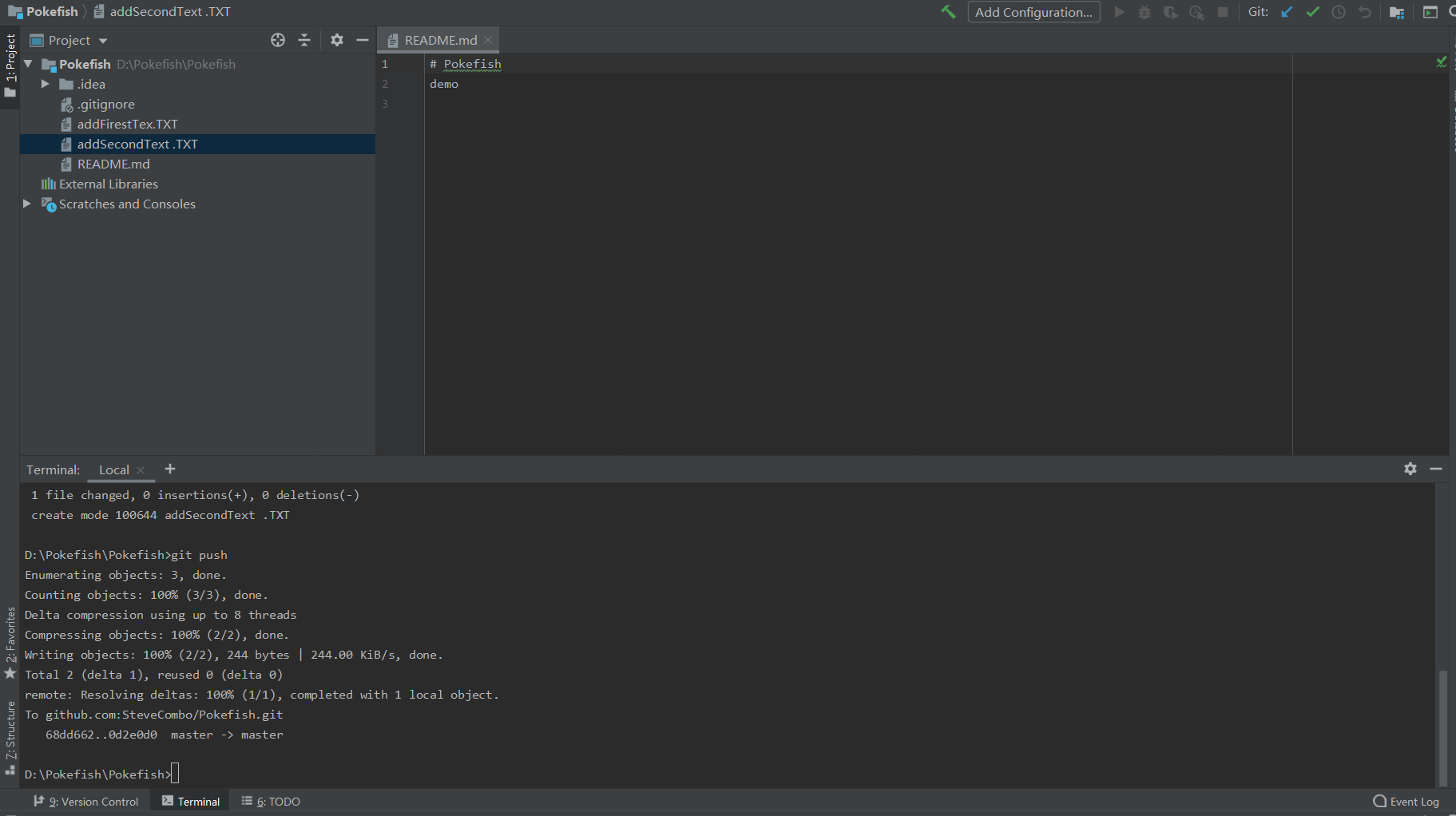Select the Pokefish project root node

[x=85, y=64]
